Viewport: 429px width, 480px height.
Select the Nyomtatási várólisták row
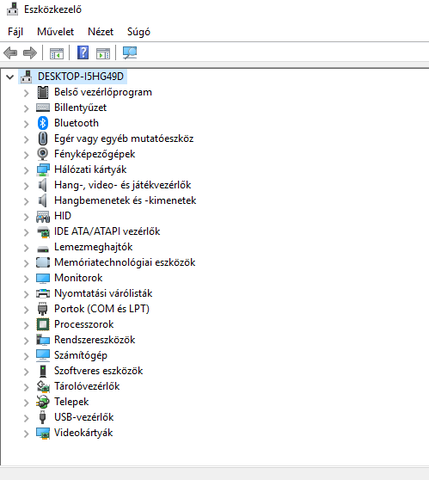[x=103, y=293]
